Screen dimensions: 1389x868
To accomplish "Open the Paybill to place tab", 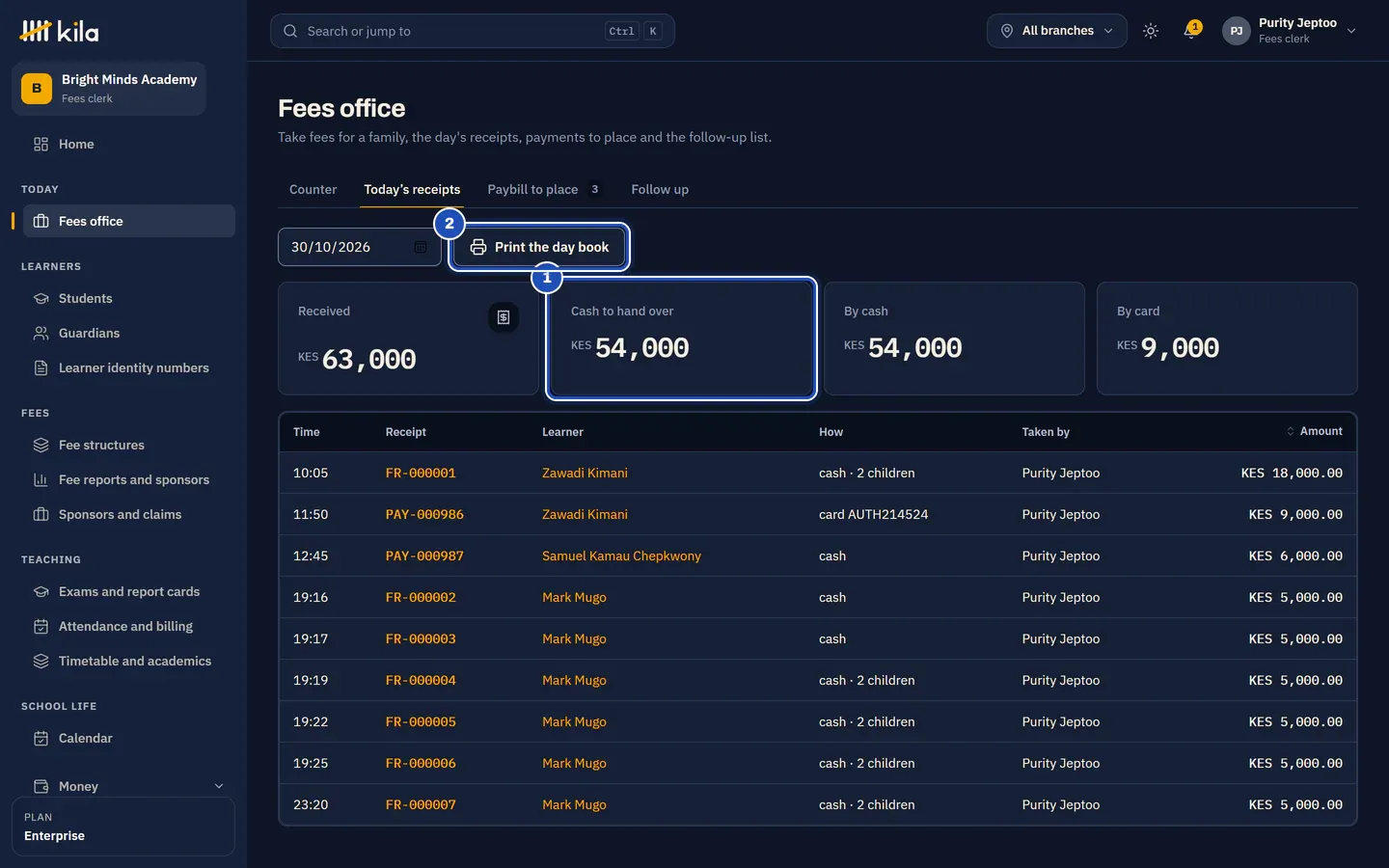I will pos(545,189).
